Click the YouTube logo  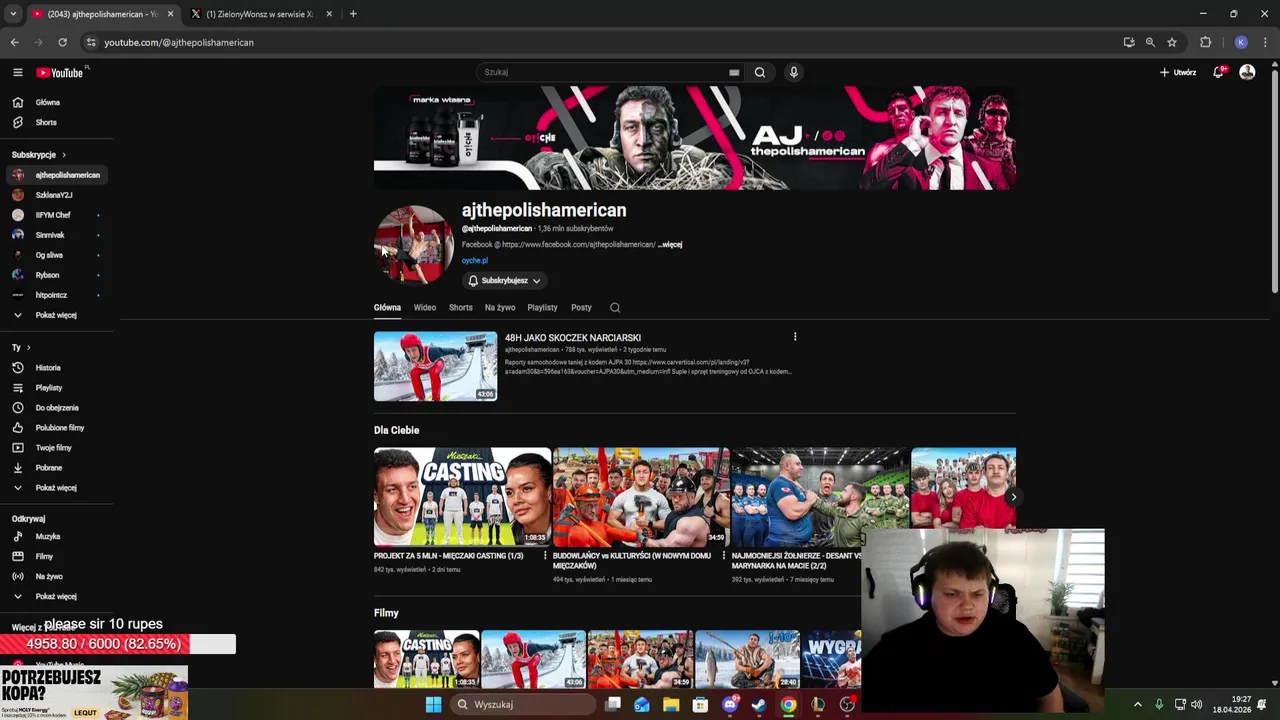60,72
